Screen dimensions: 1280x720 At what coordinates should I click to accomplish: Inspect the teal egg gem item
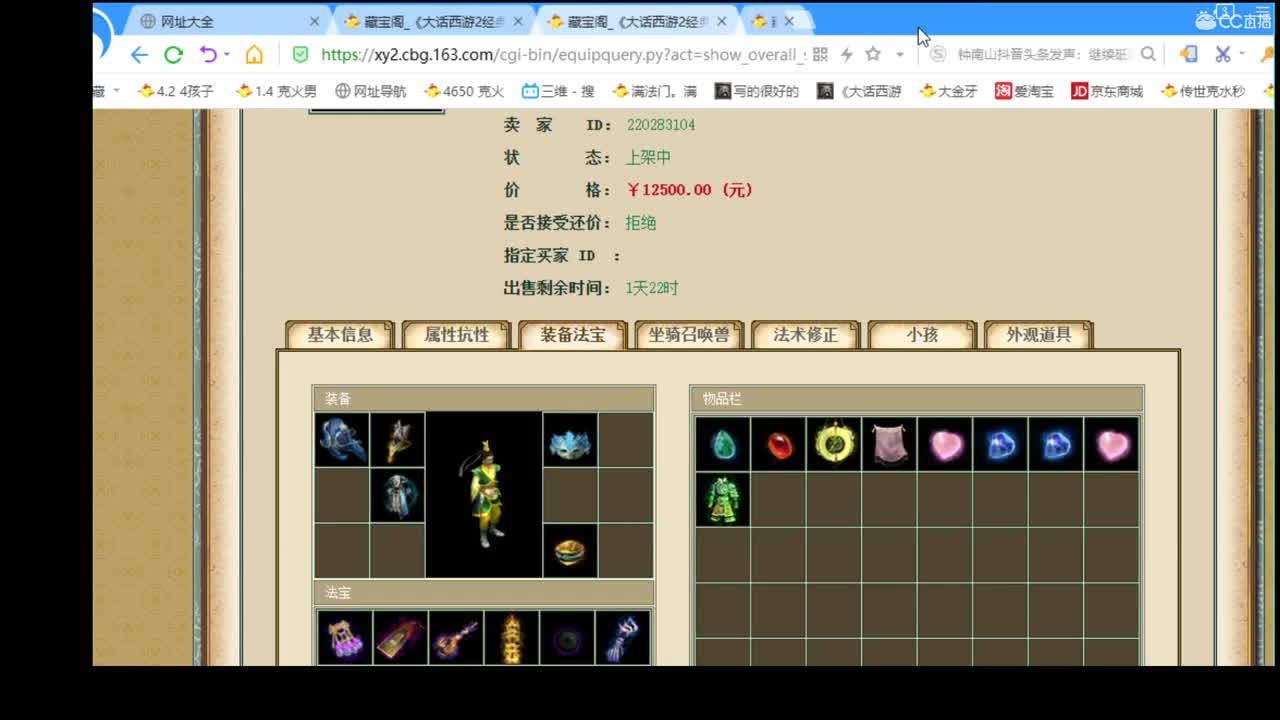(722, 444)
